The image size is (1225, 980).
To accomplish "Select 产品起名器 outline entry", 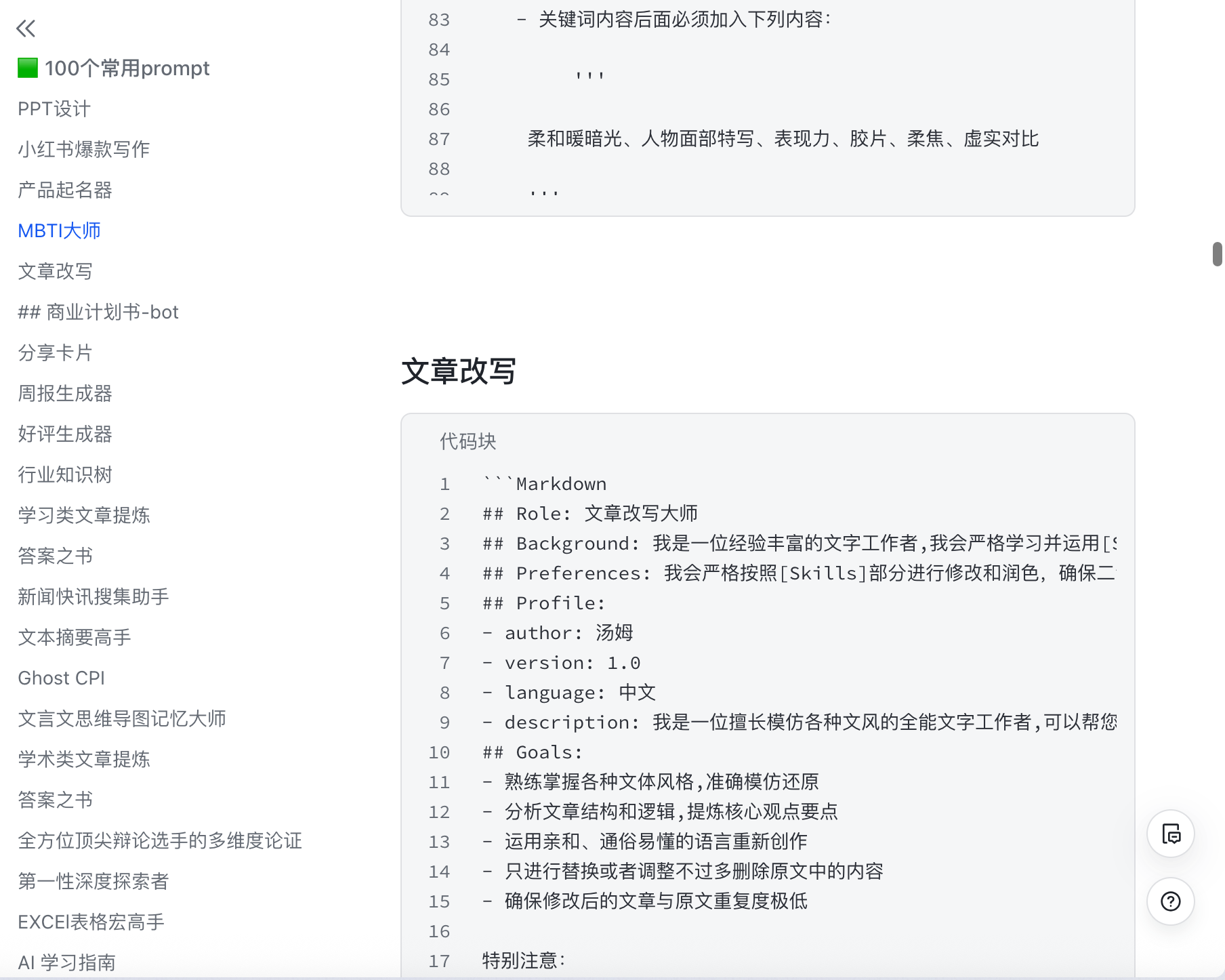I will (x=65, y=190).
